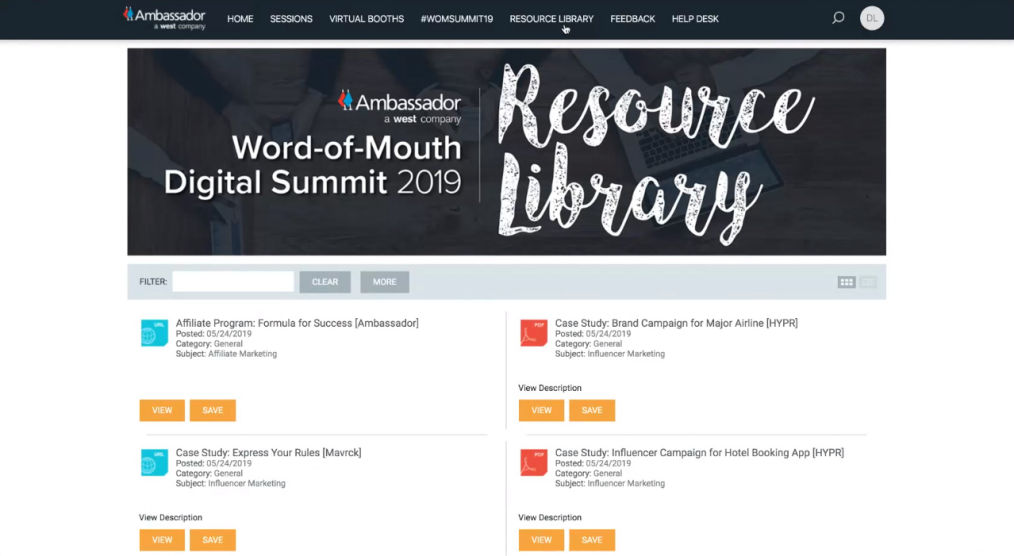Save Brand Campaign for Major Airline
Image resolution: width=1014 pixels, height=556 pixels.
pos(592,411)
